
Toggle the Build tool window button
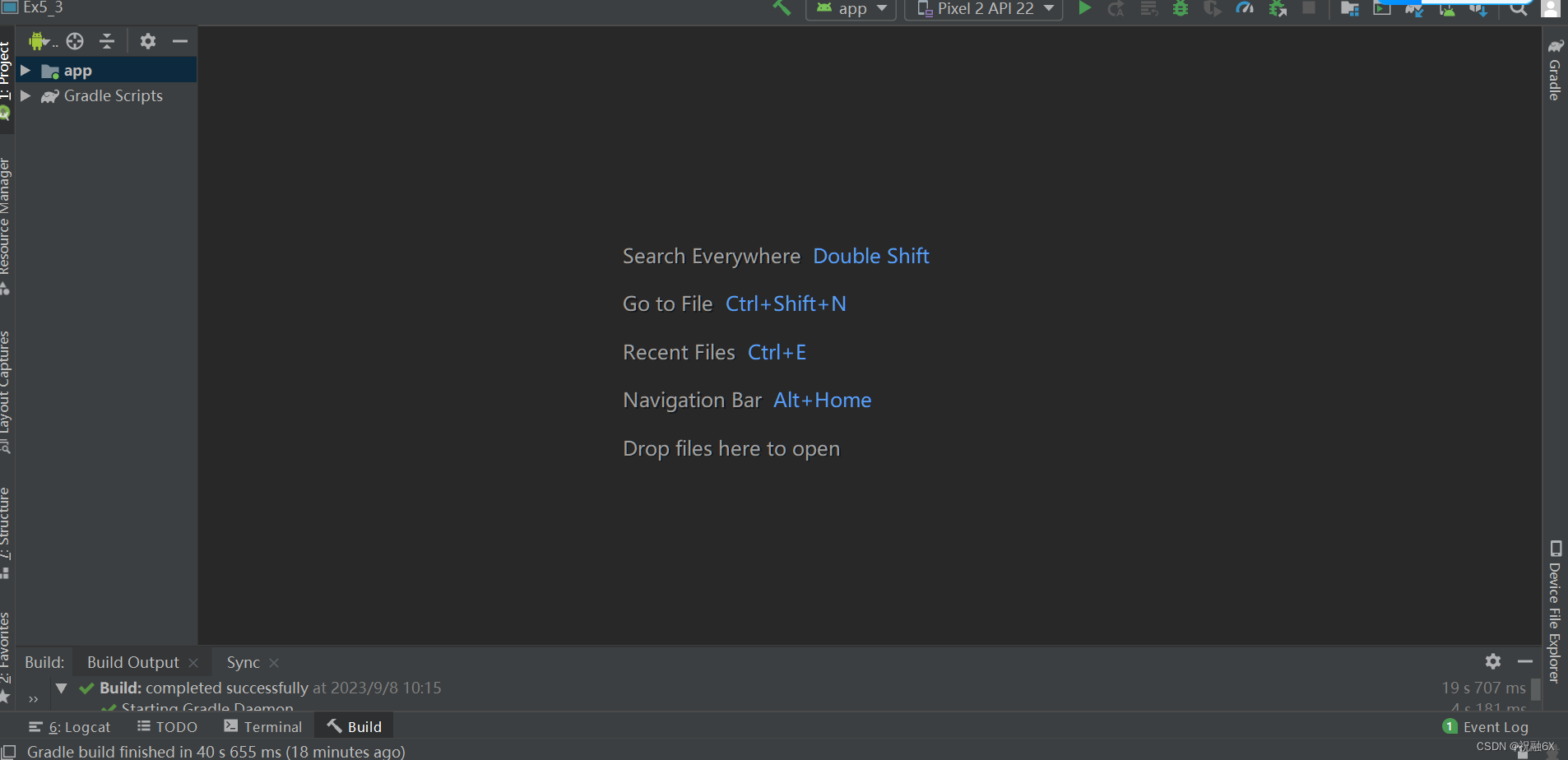pyautogui.click(x=355, y=726)
